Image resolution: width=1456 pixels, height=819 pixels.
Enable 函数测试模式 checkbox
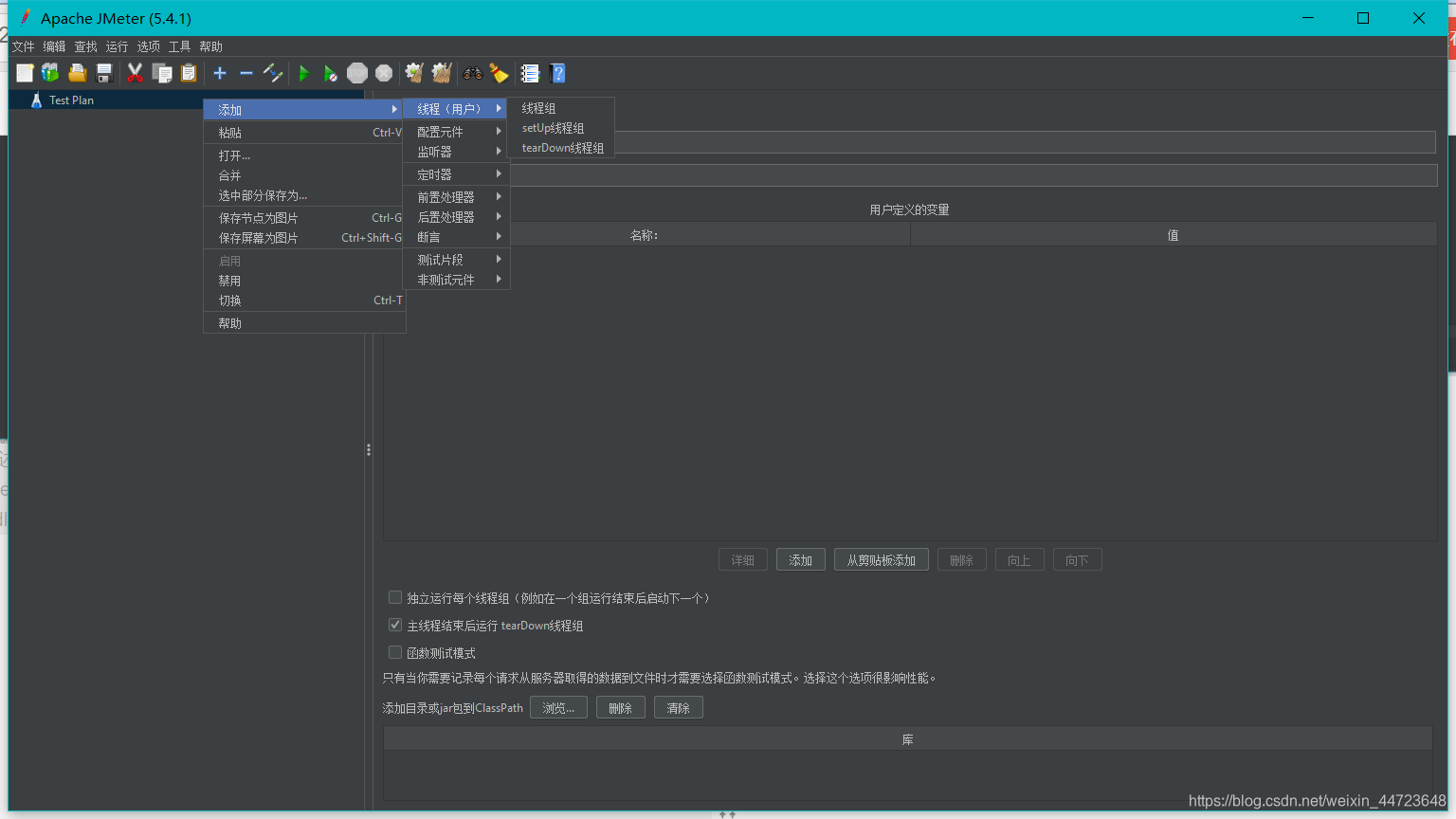point(395,652)
